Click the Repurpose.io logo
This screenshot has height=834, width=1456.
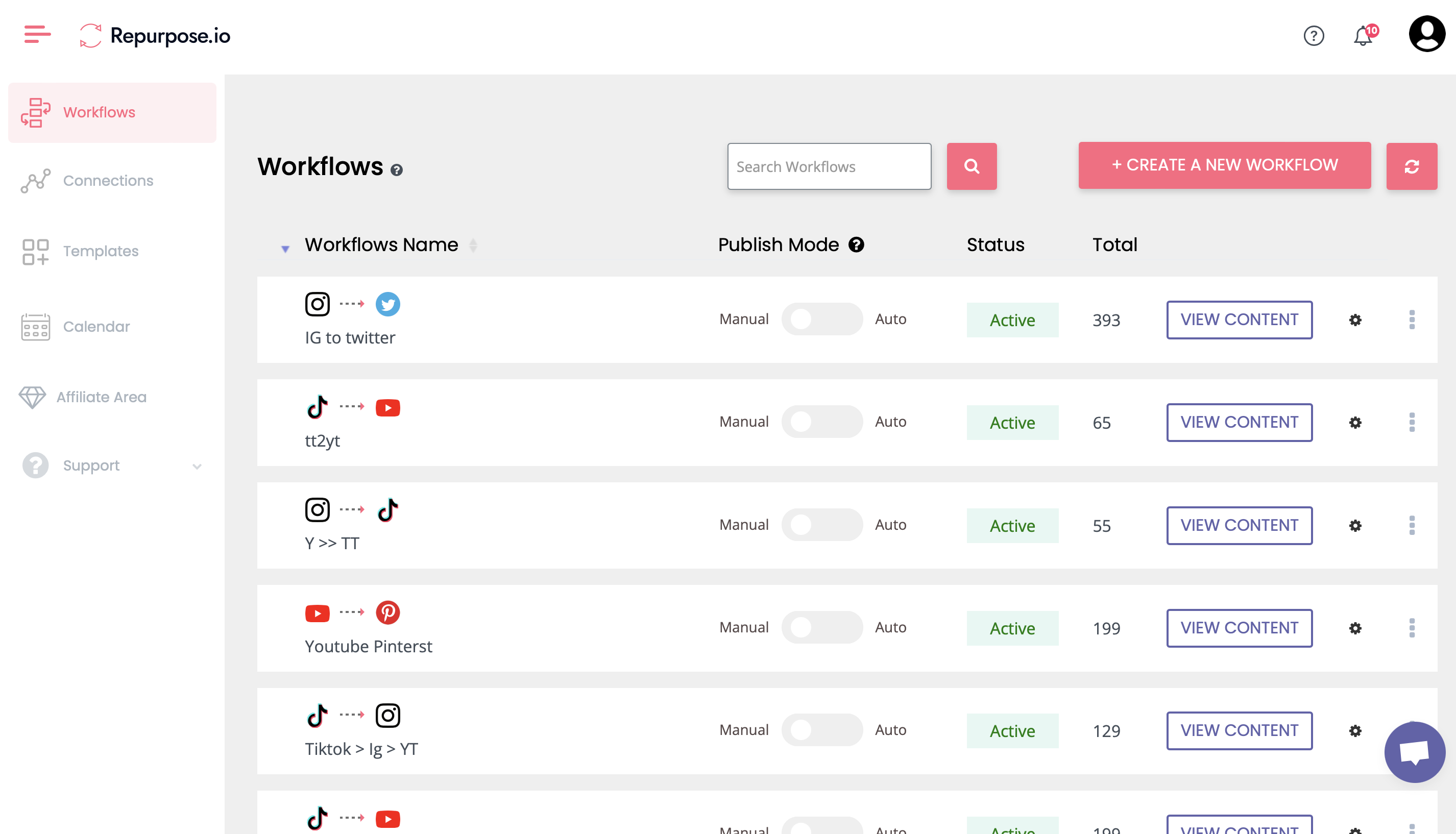click(x=155, y=36)
